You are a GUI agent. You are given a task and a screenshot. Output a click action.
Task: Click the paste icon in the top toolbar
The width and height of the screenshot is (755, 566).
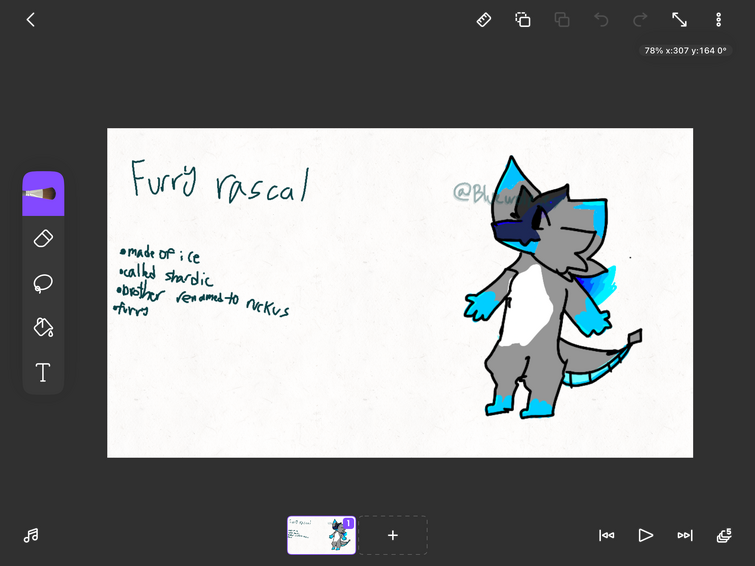pos(562,20)
